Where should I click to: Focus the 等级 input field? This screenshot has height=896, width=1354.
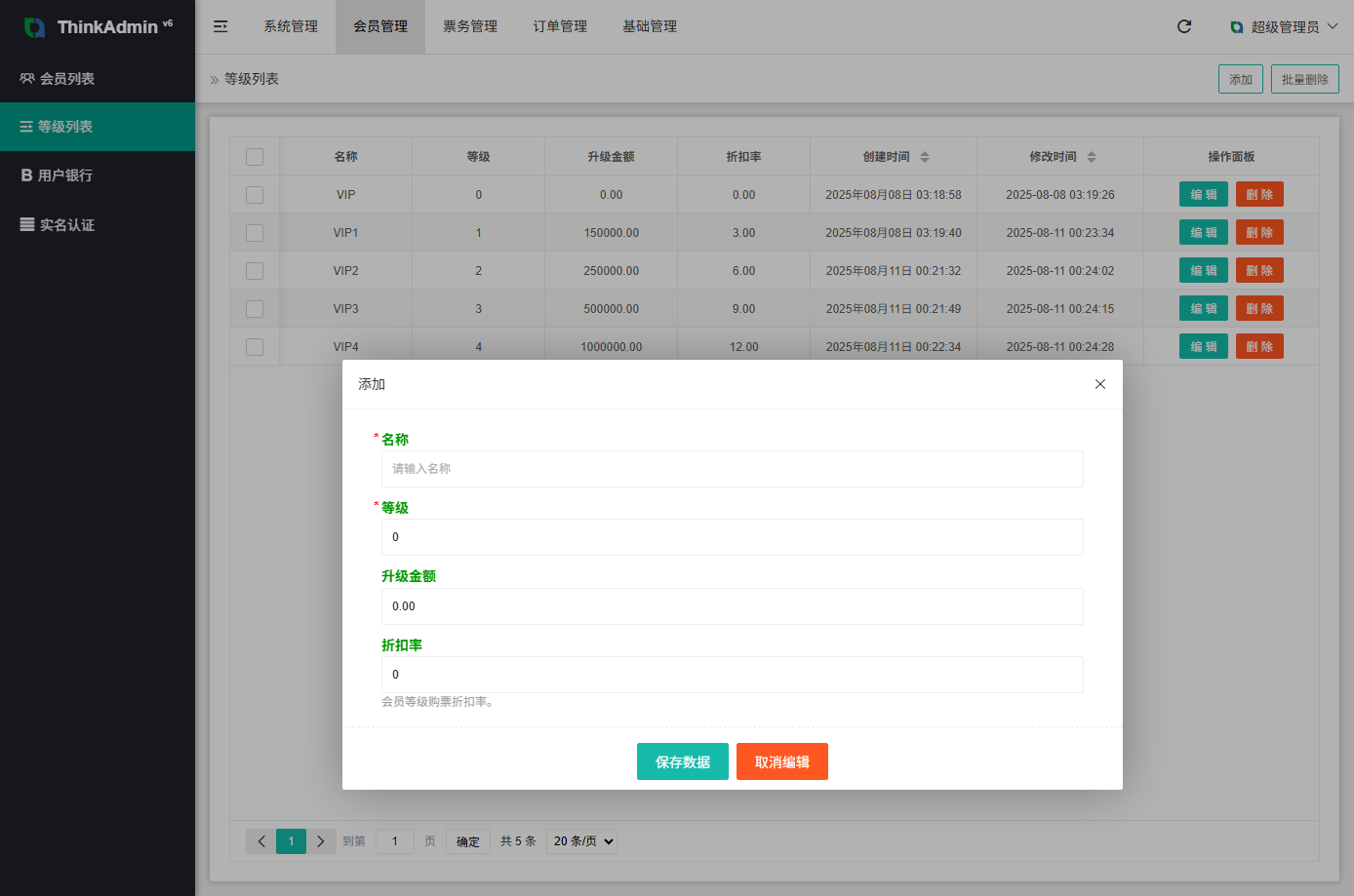[733, 537]
